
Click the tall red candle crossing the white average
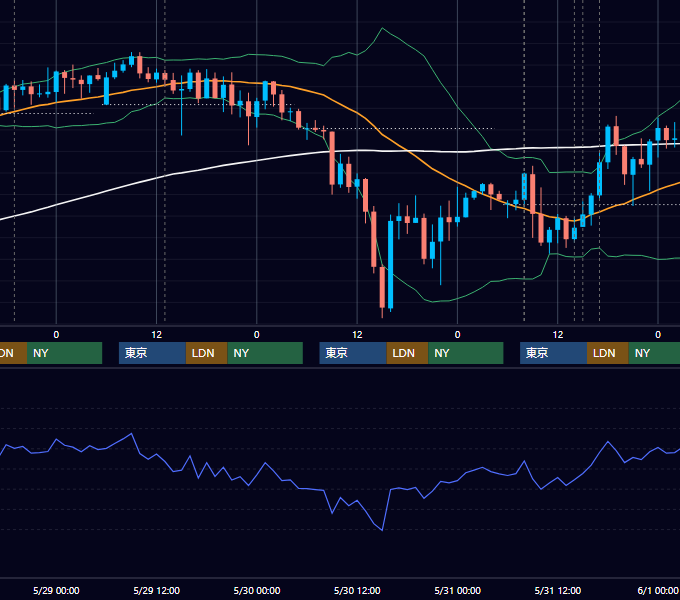[332, 158]
